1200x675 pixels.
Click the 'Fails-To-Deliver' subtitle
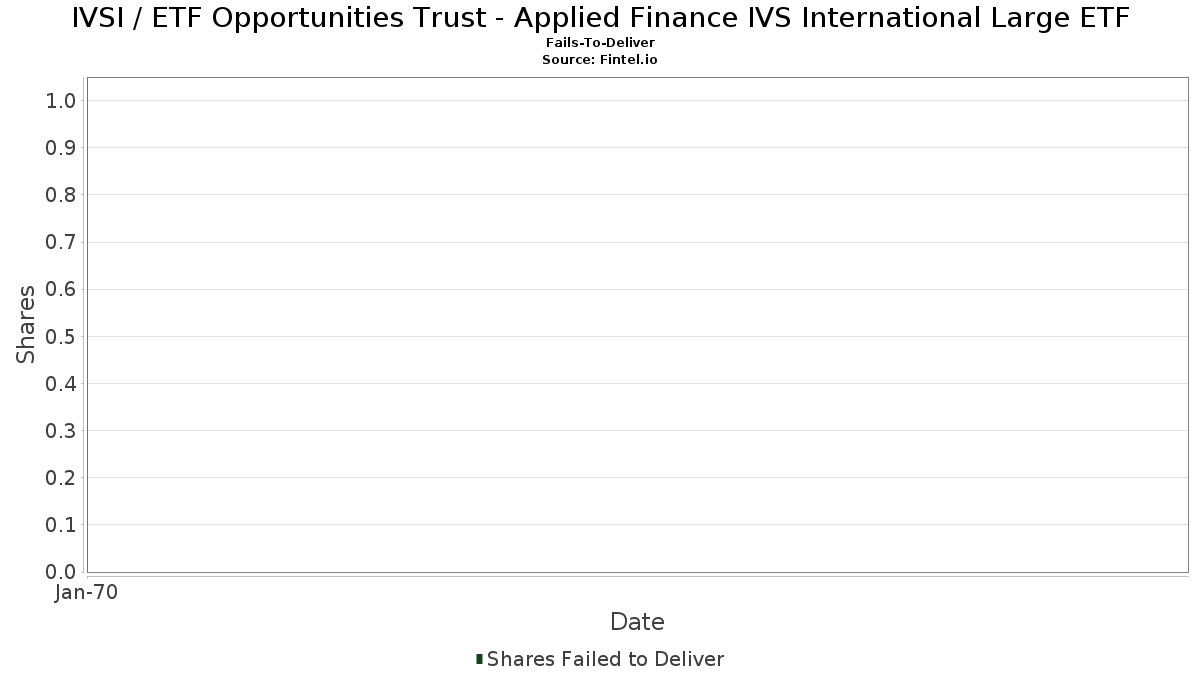click(600, 43)
